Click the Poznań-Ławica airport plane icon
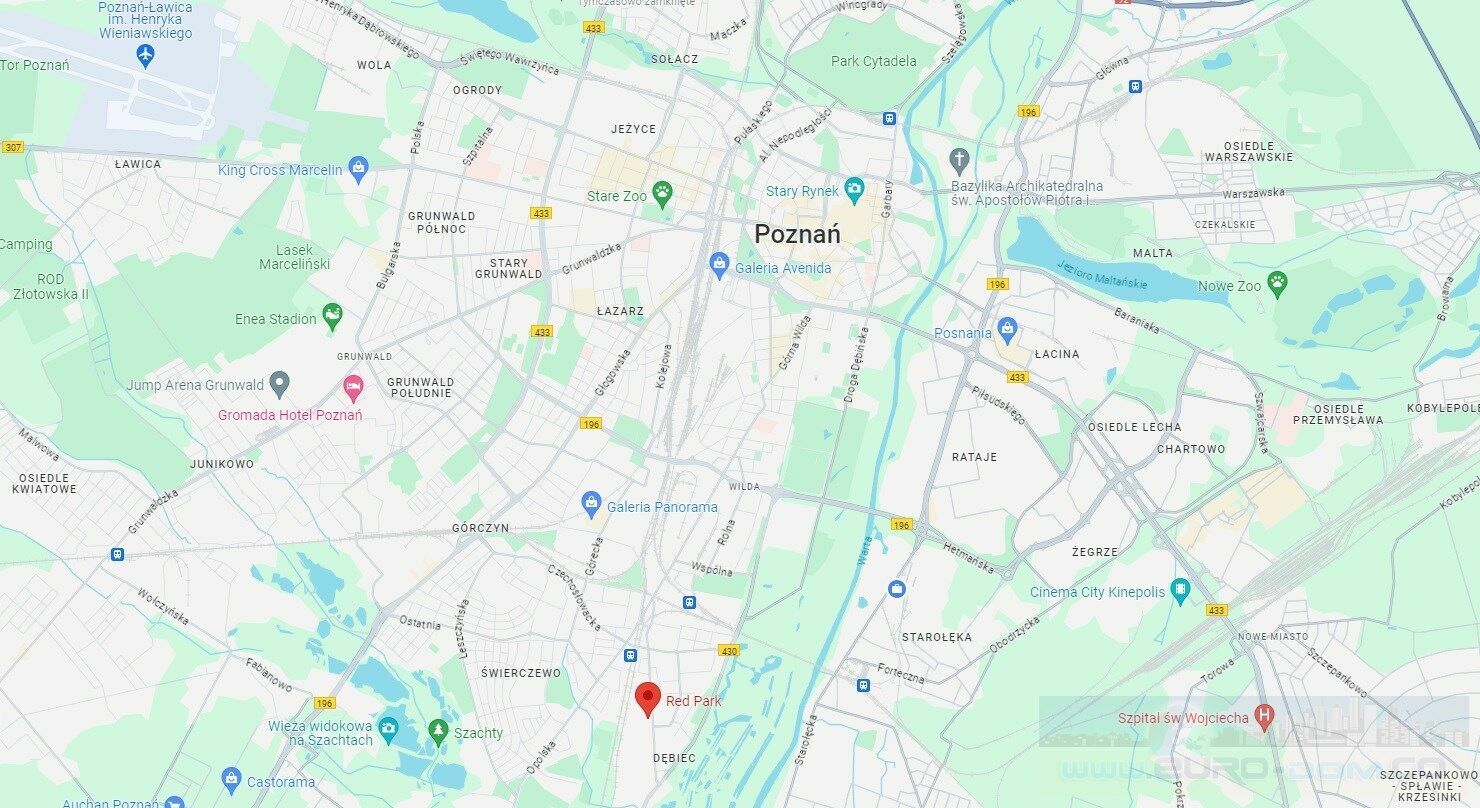Image resolution: width=1480 pixels, height=808 pixels. coord(146,55)
